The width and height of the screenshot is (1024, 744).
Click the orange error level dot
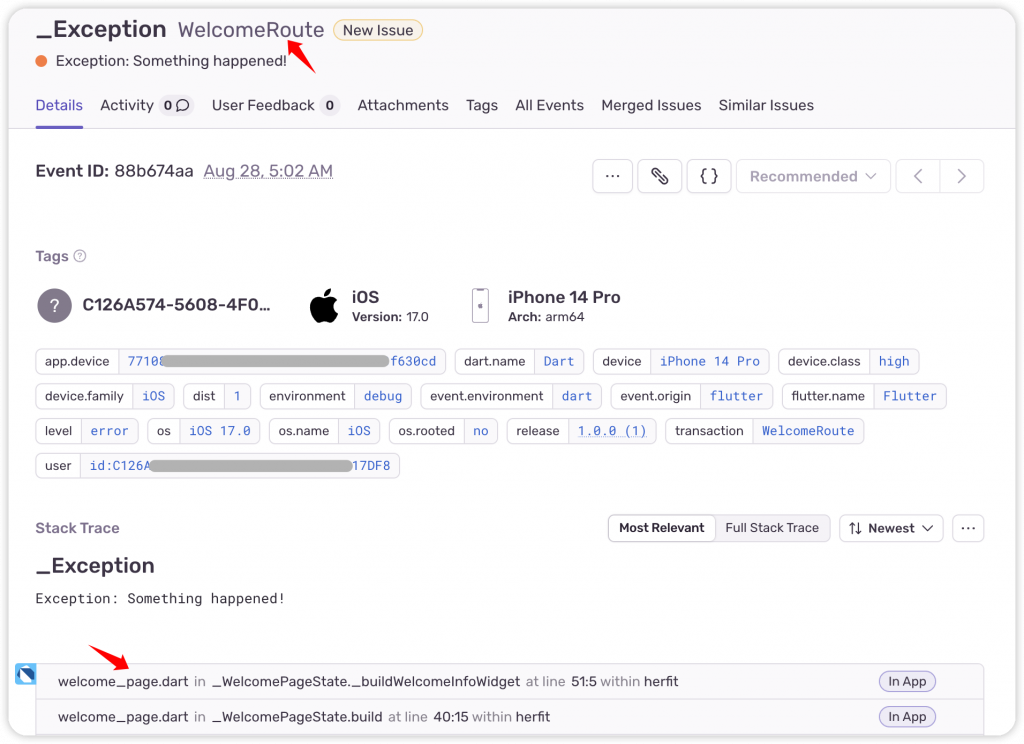point(41,61)
